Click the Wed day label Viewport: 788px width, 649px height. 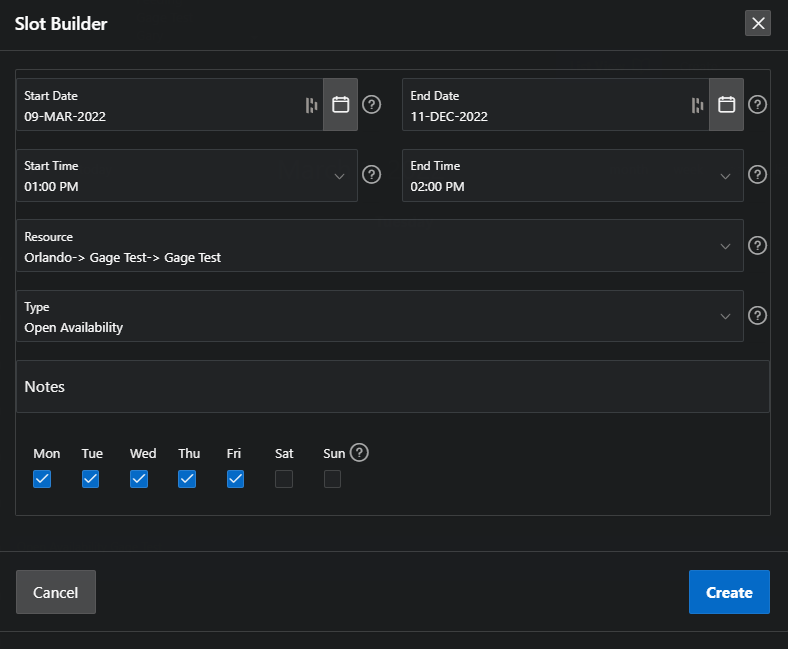[143, 453]
